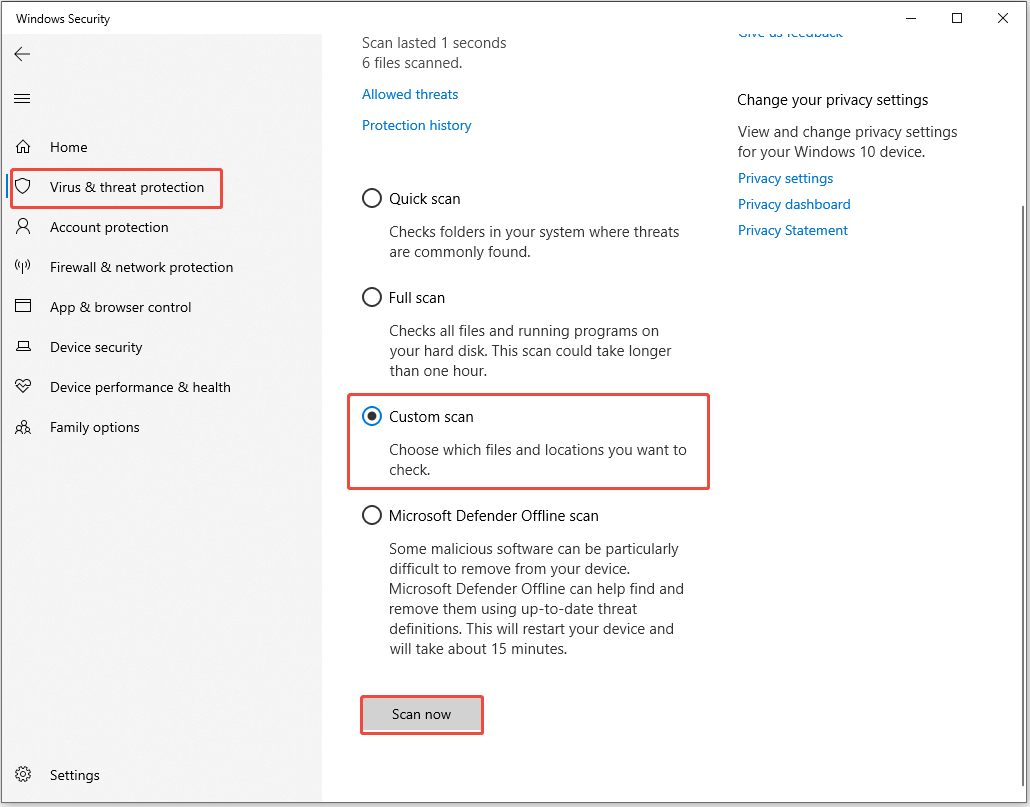Select Virus & threat protection shield icon
The height and width of the screenshot is (807, 1030).
[24, 187]
